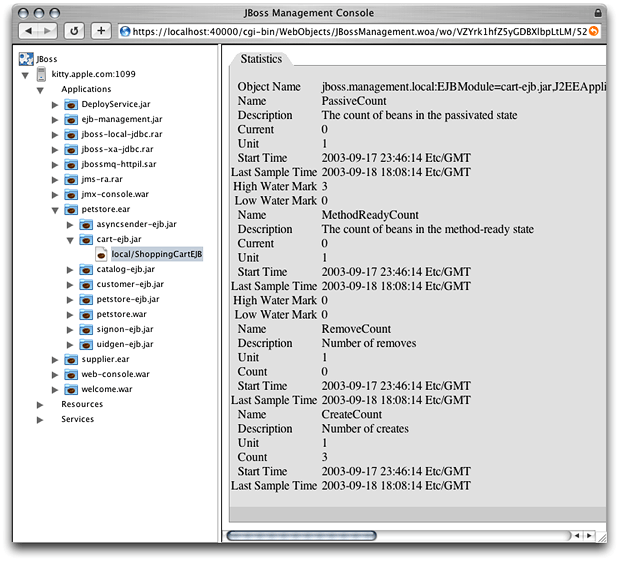Image resolution: width=618 pixels, height=562 pixels.
Task: Expand the signon-ejb.jar node
Action: click(x=70, y=329)
